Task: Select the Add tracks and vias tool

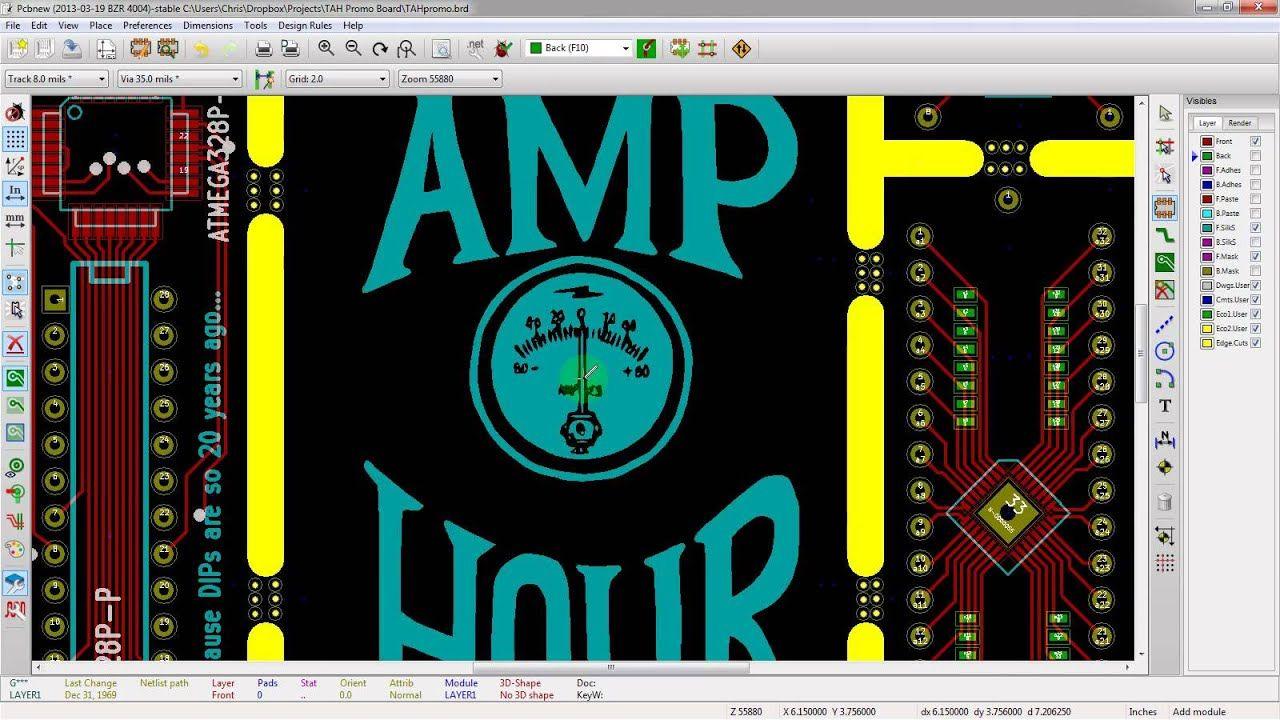Action: pos(1165,235)
